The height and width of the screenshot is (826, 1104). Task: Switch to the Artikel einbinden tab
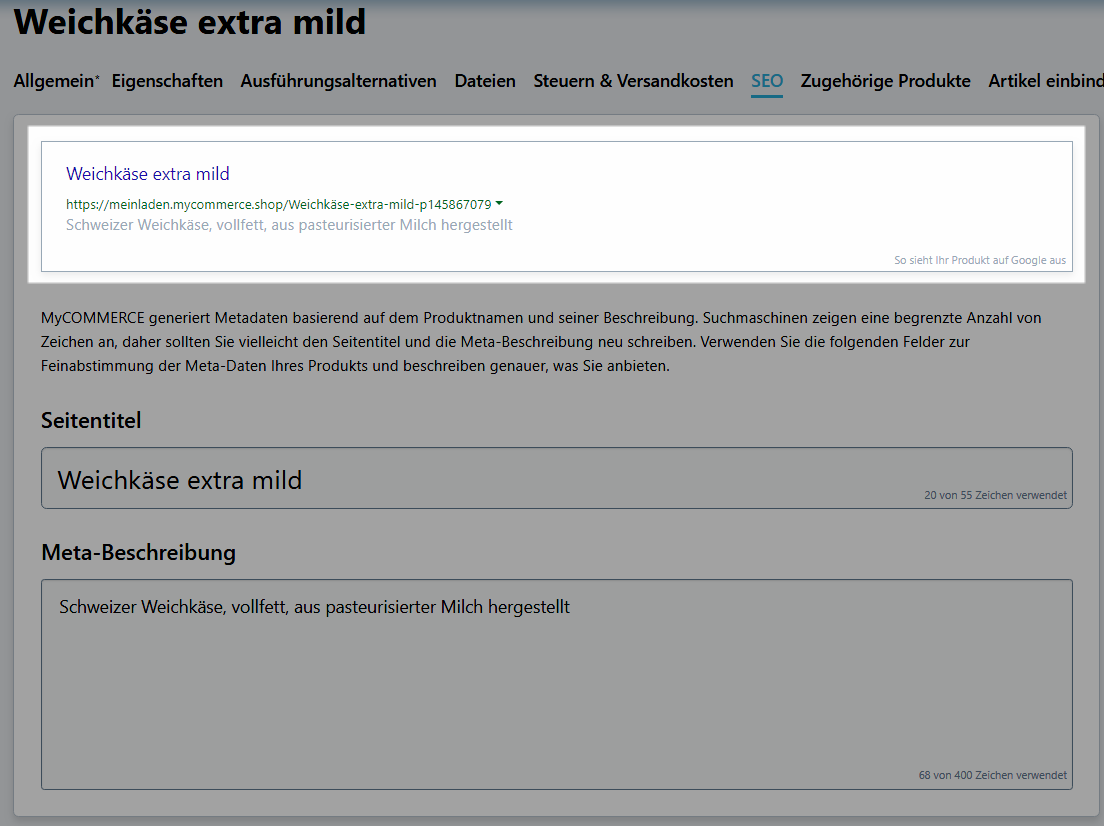(x=1045, y=81)
